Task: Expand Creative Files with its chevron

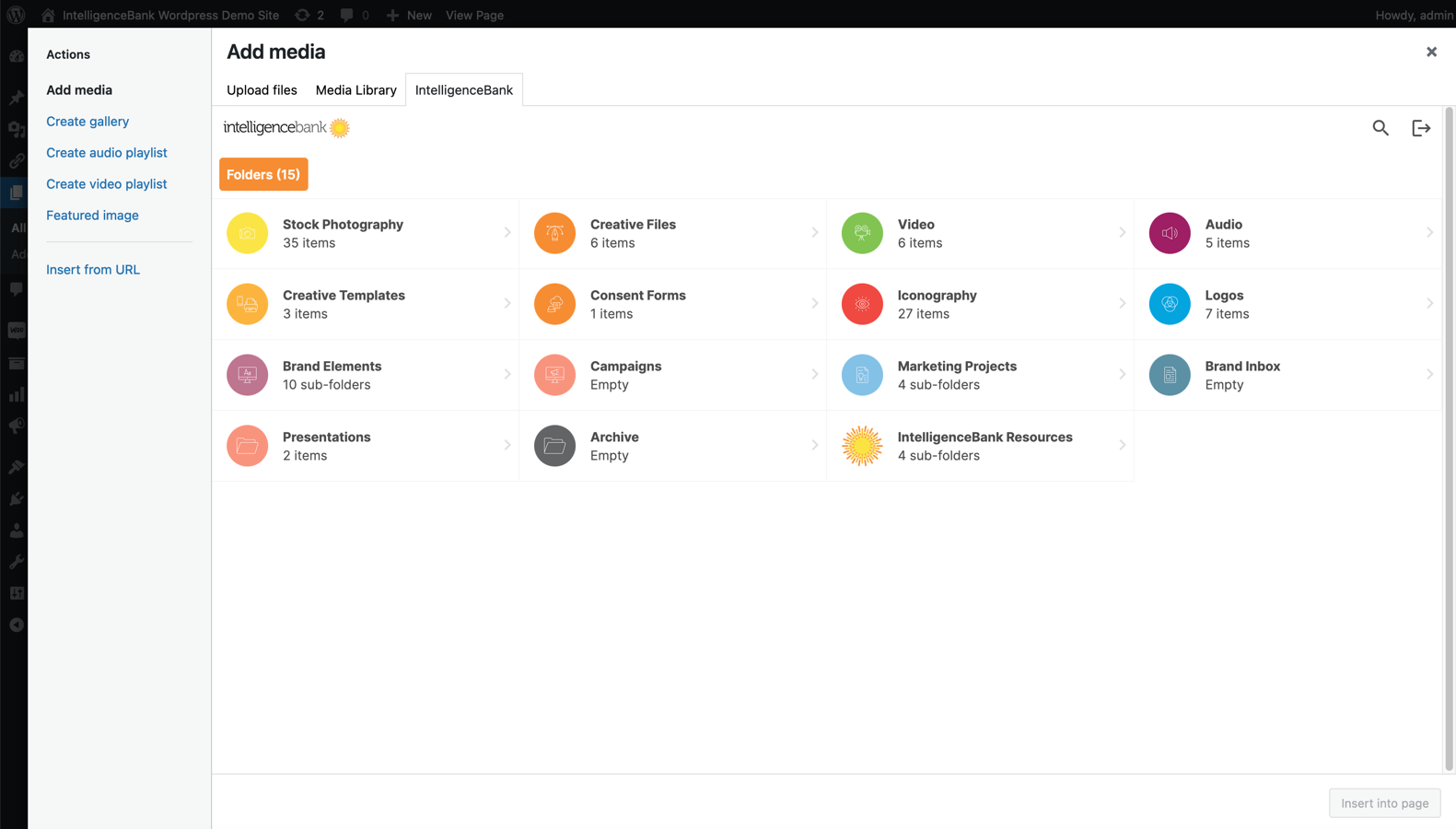Action: coord(815,233)
